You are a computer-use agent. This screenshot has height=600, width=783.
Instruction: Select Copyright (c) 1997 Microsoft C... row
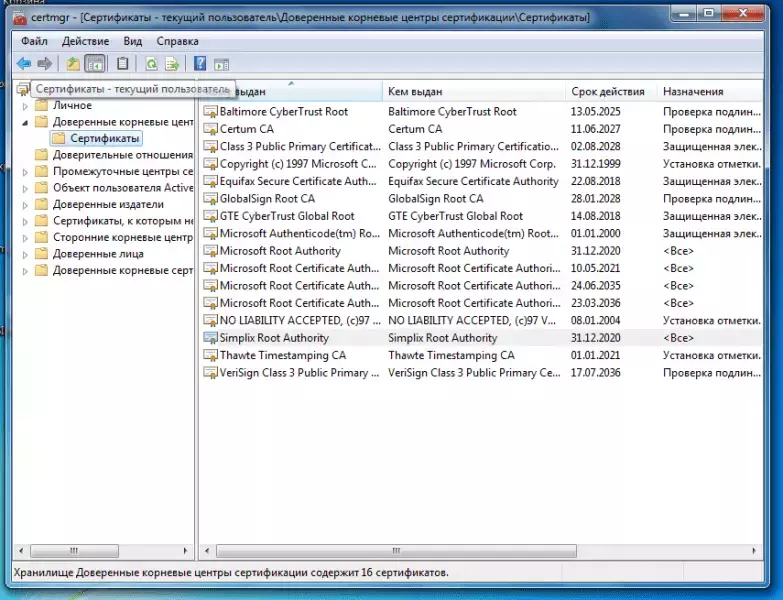(481, 164)
